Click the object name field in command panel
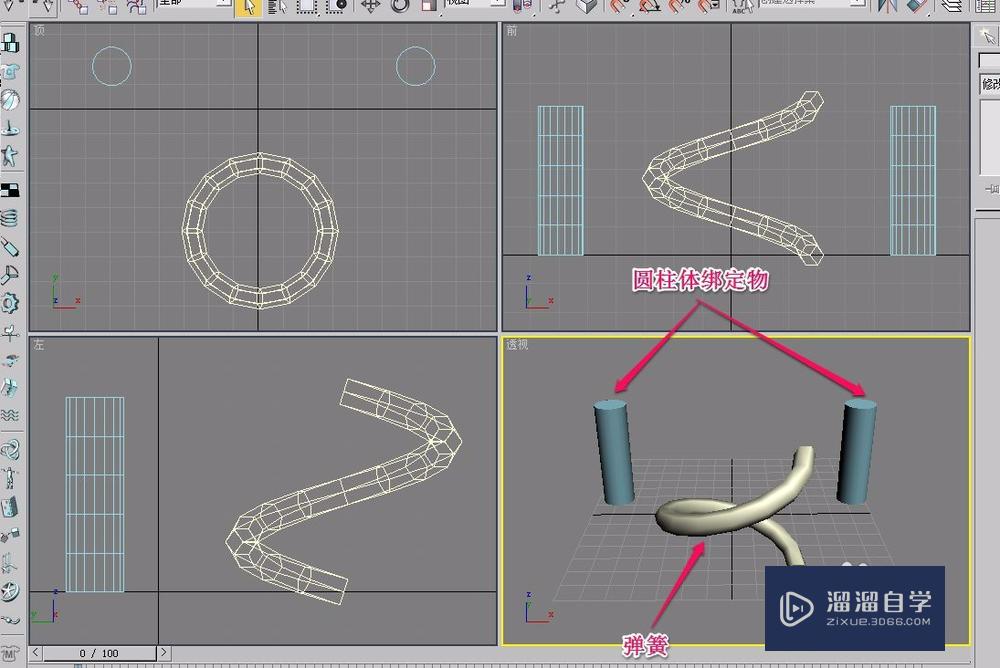 point(990,60)
